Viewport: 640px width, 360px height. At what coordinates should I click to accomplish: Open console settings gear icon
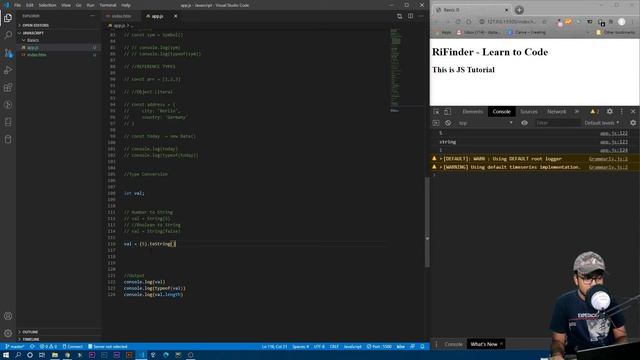(x=633, y=123)
